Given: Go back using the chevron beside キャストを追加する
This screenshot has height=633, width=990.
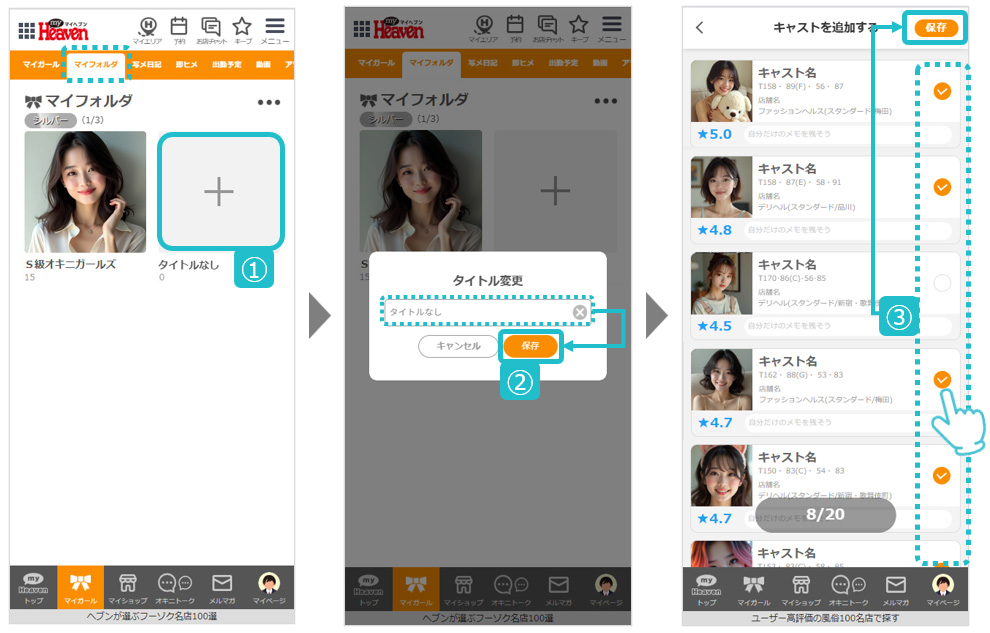Looking at the screenshot, I should tap(700, 28).
